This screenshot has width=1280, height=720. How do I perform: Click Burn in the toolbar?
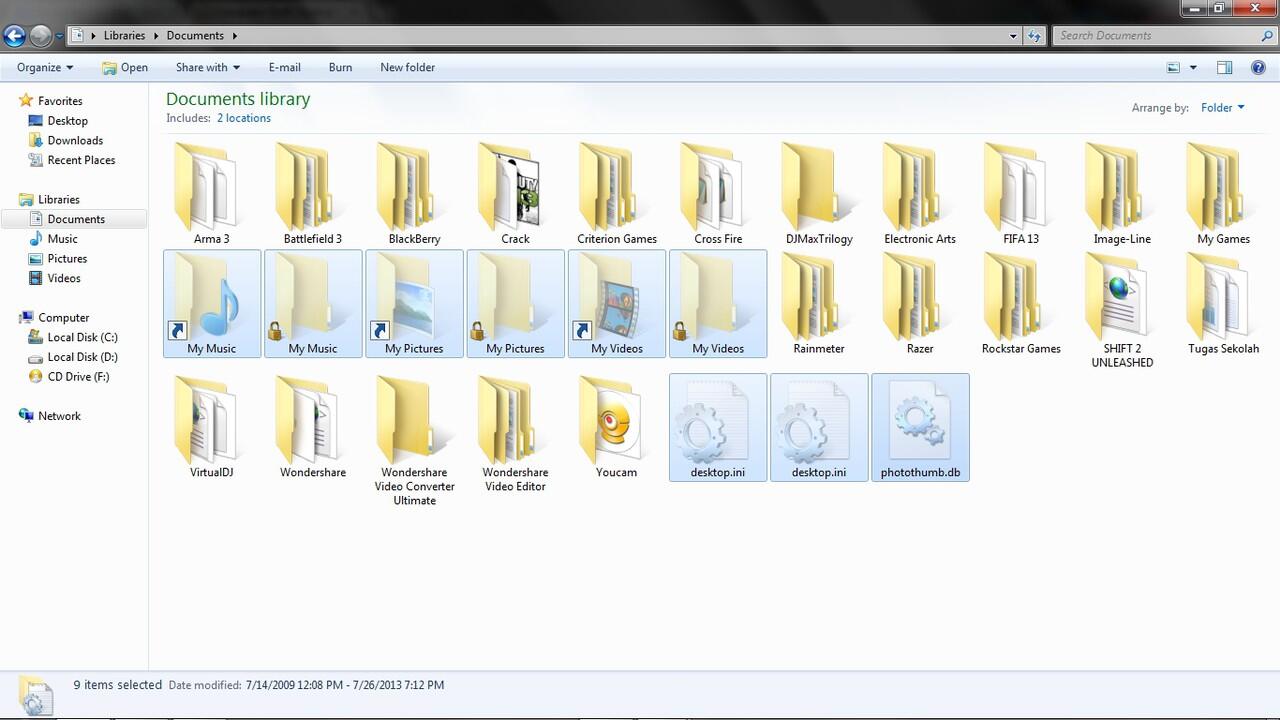click(x=340, y=68)
